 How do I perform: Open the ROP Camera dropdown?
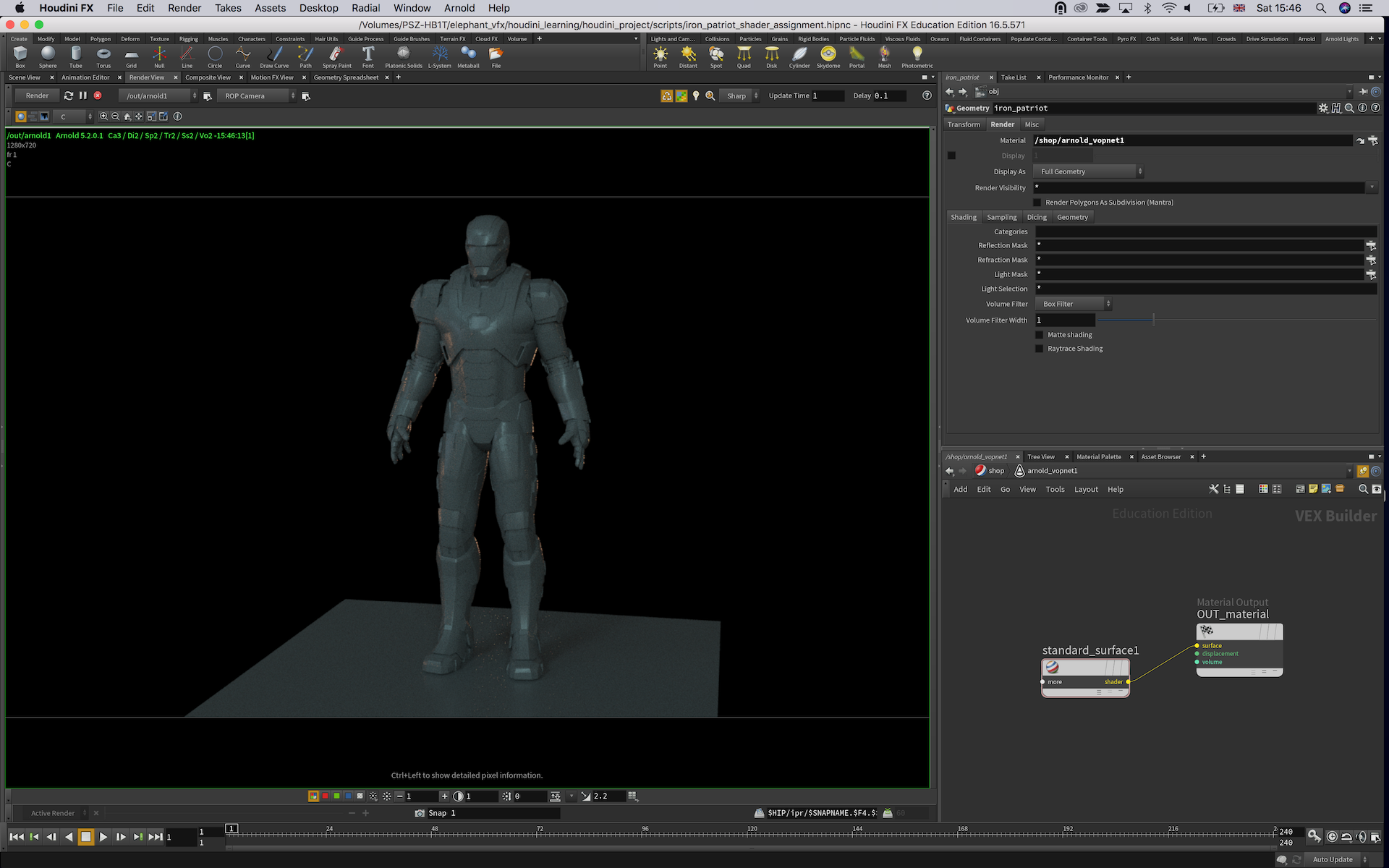click(x=258, y=95)
